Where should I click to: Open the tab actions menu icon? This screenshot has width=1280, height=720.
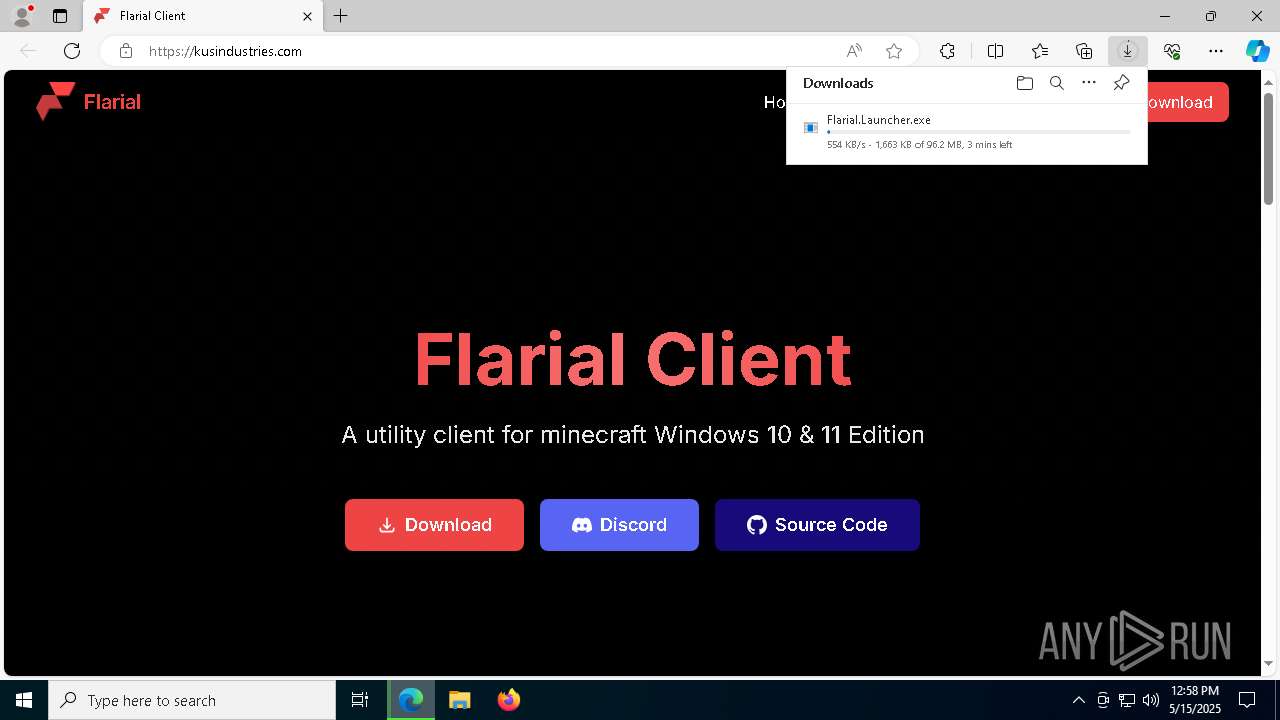(60, 16)
